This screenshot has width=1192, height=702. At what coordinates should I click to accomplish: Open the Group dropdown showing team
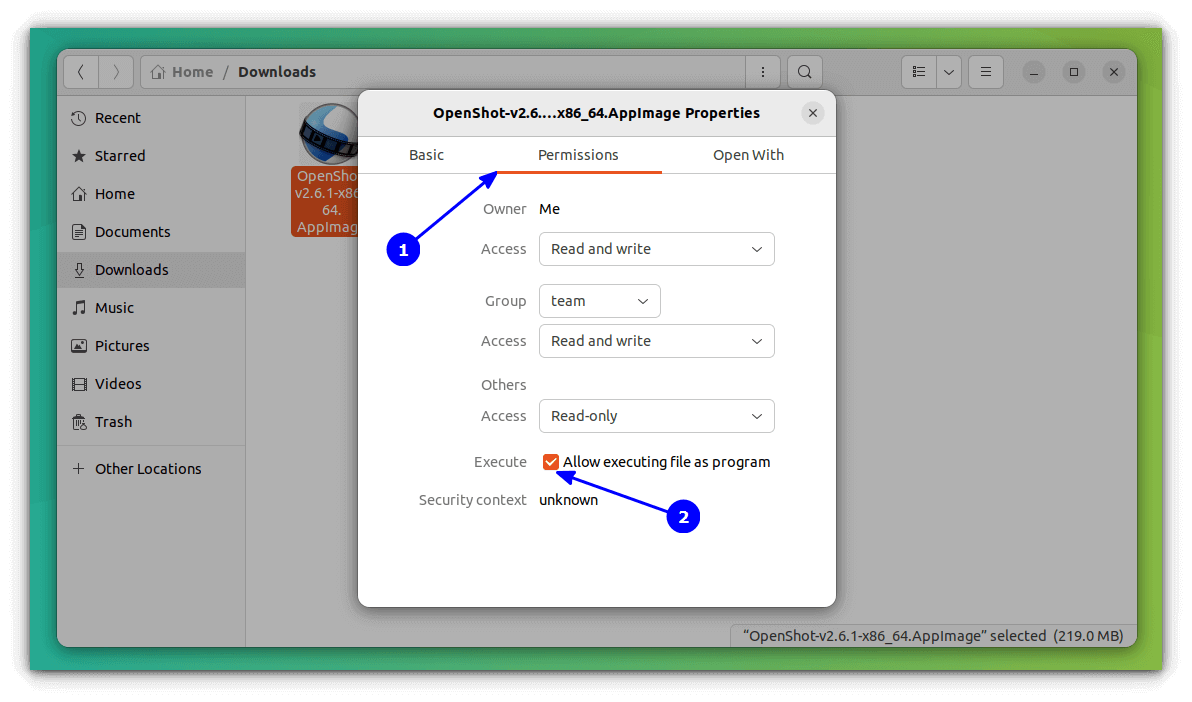(x=599, y=301)
